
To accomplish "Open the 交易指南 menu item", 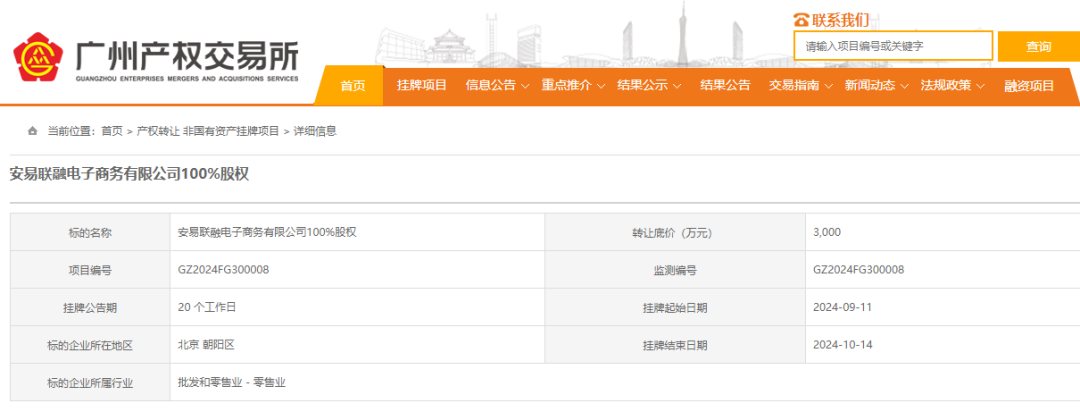I will coord(794,85).
